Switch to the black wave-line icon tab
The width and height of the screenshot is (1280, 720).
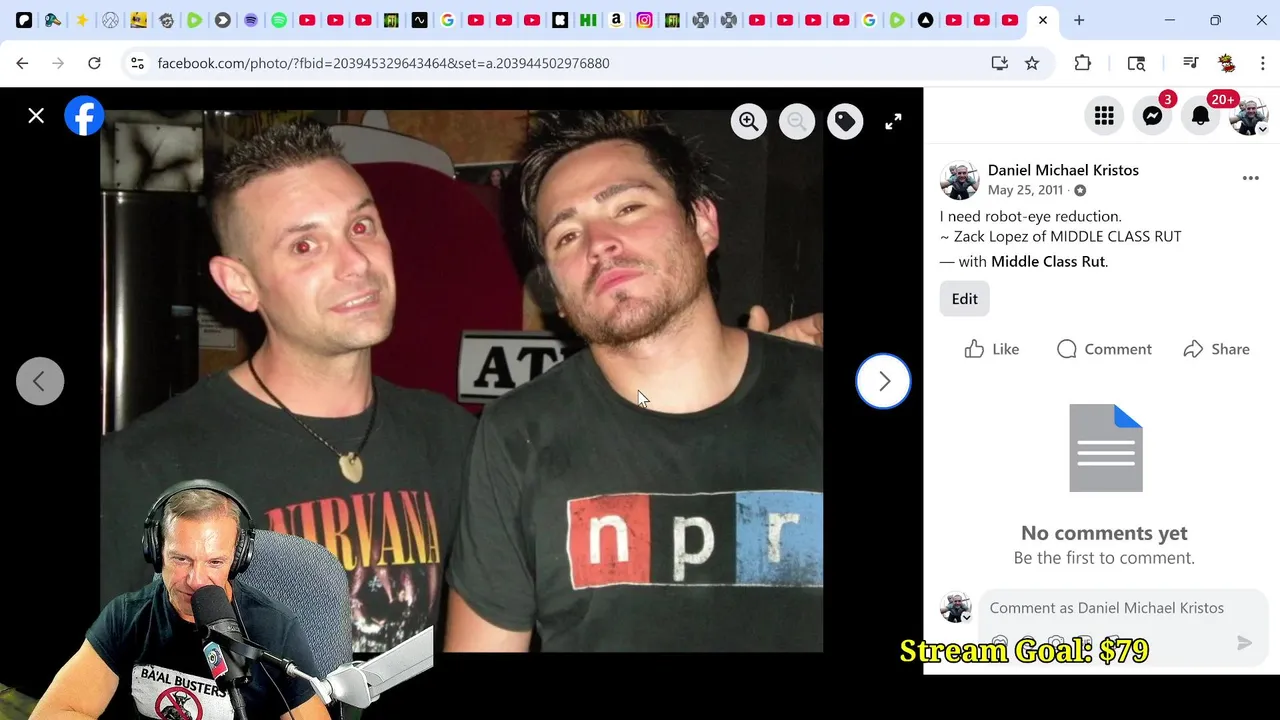(419, 20)
